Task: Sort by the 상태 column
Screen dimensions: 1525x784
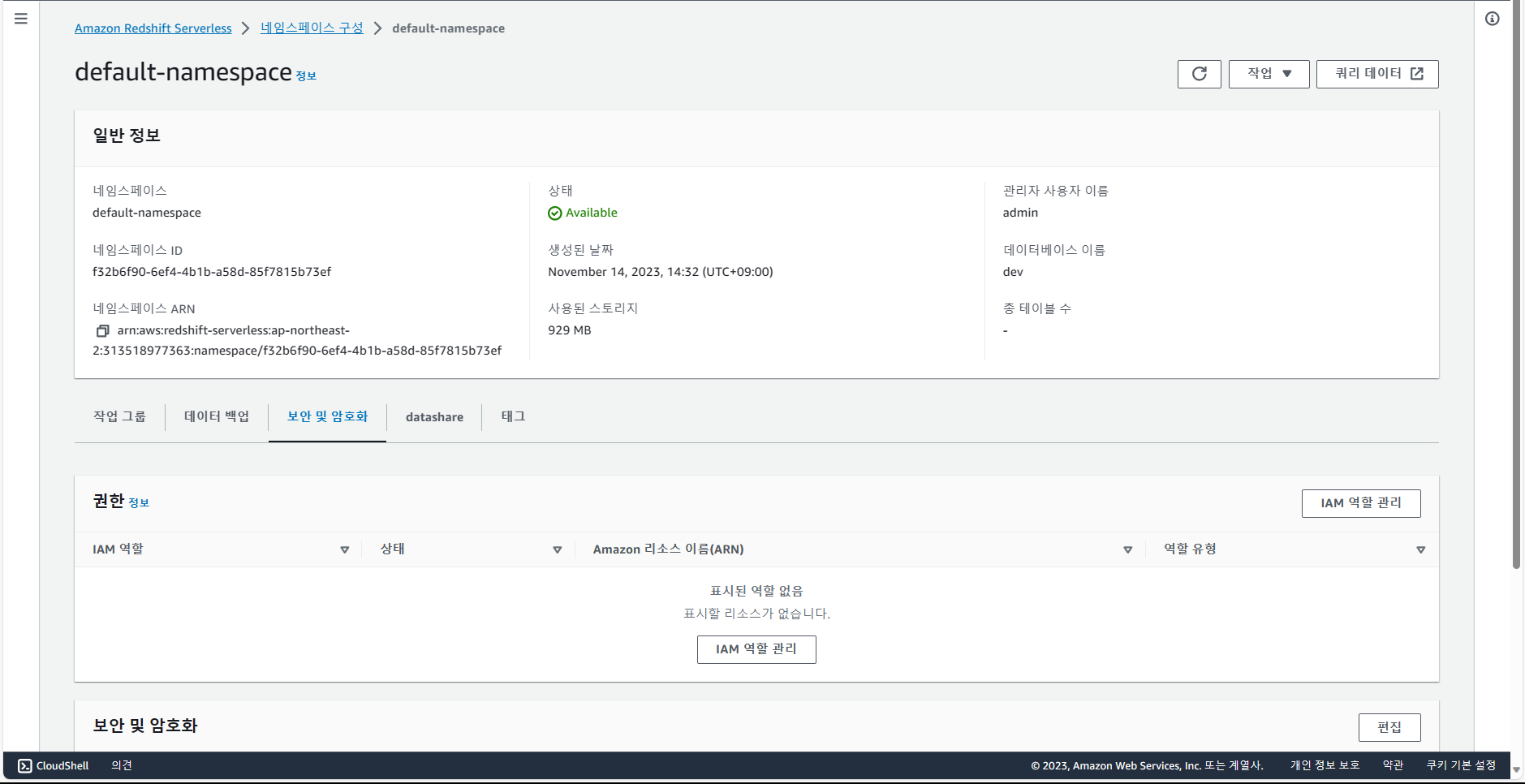Action: tap(557, 549)
